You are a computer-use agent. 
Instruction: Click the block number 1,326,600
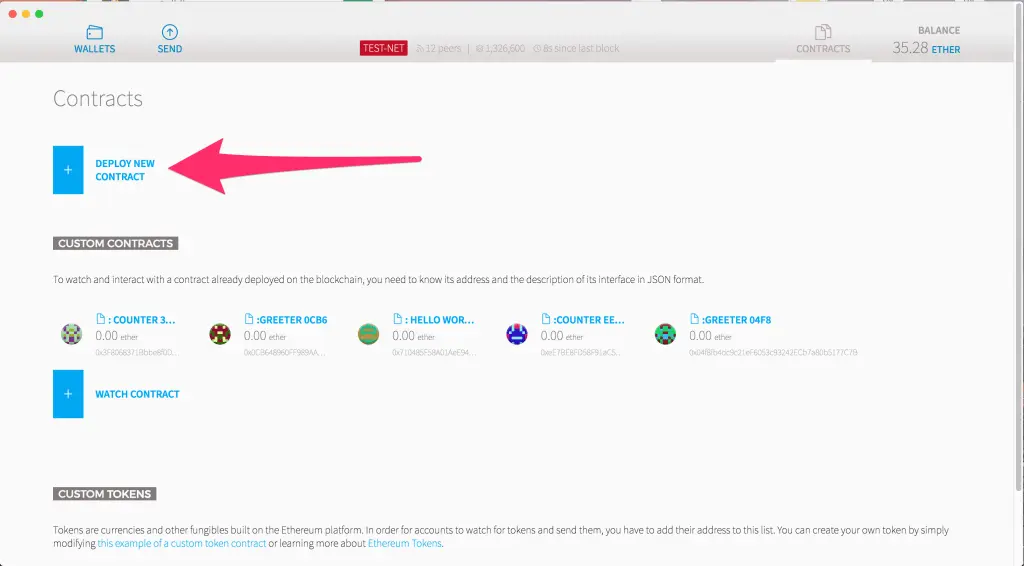[x=505, y=48]
